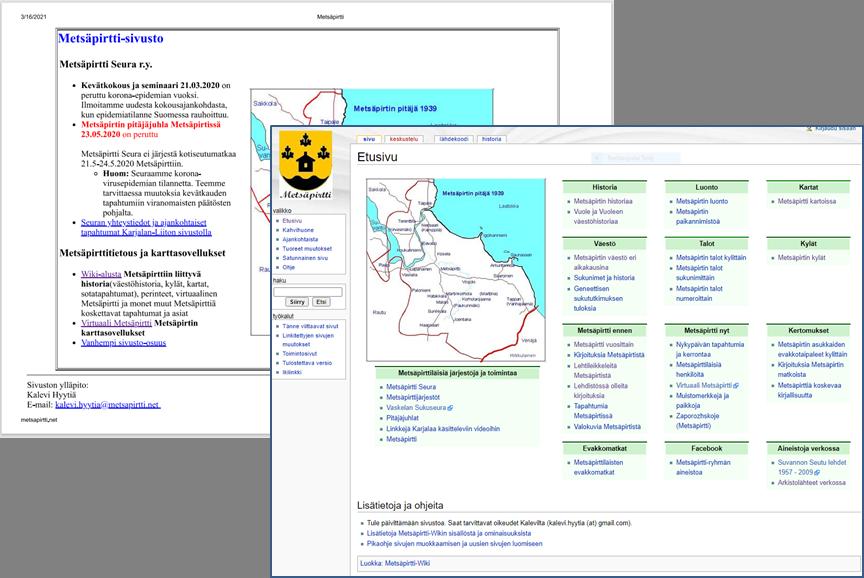Open Satunnainen sivu link

click(305, 258)
